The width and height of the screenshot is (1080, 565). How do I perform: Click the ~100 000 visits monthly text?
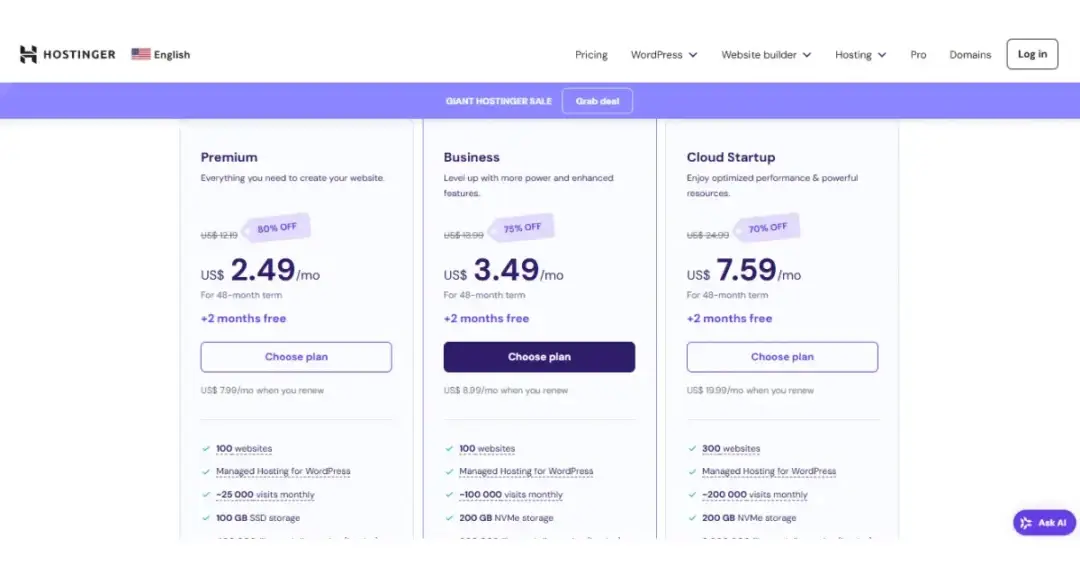coord(511,495)
